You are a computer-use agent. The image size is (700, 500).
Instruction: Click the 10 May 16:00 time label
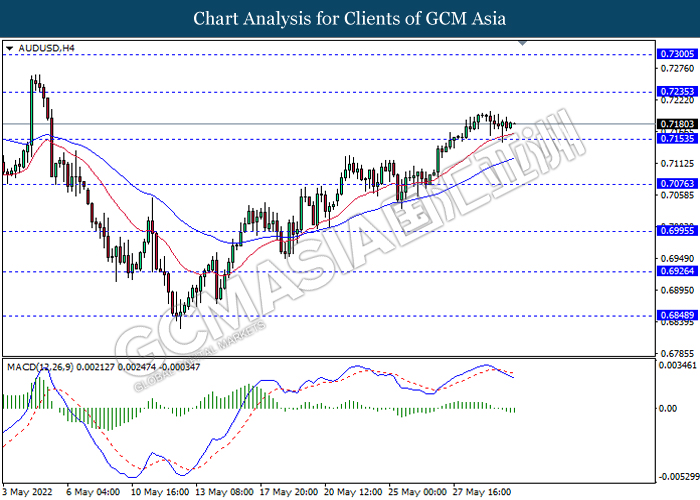click(x=160, y=492)
